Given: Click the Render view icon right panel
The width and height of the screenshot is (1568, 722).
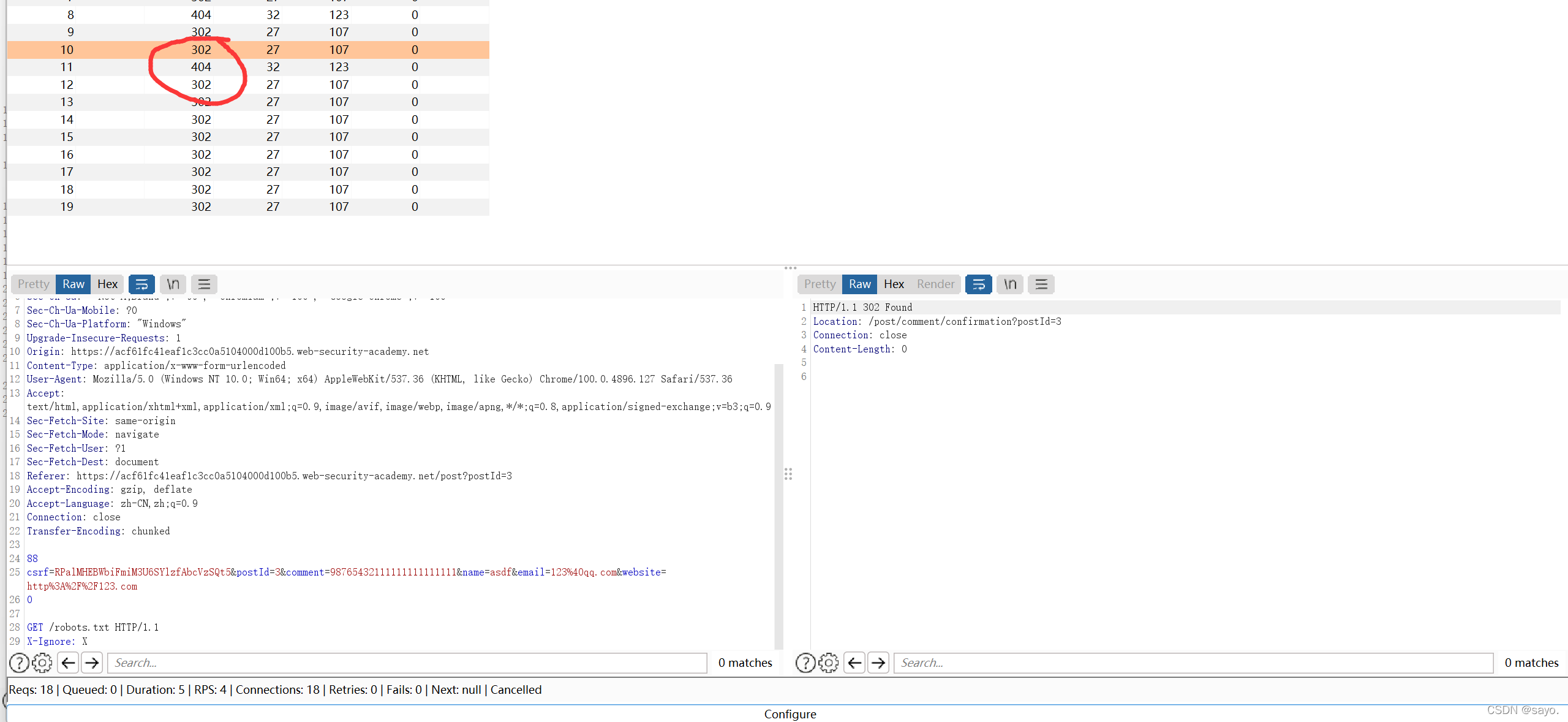Looking at the screenshot, I should 935,284.
